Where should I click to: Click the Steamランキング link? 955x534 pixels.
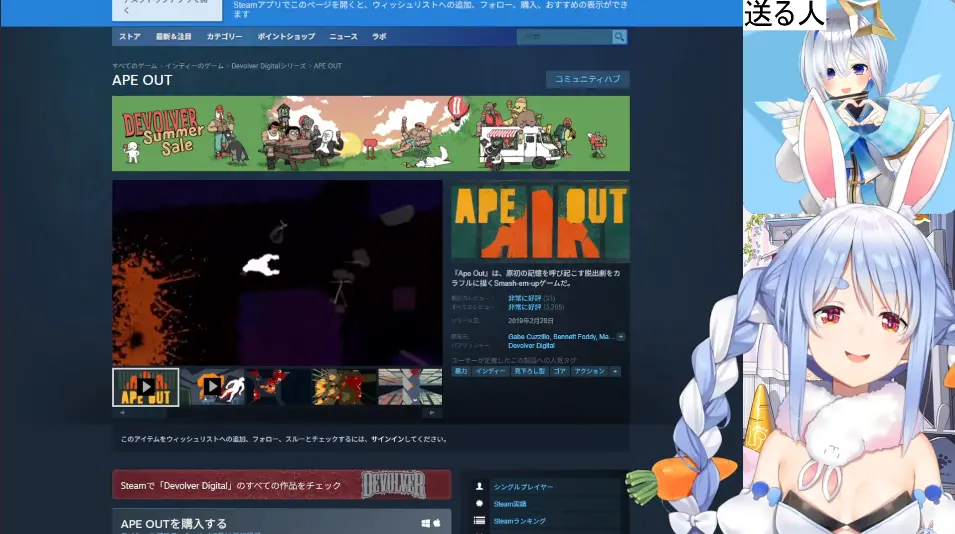click(x=520, y=521)
